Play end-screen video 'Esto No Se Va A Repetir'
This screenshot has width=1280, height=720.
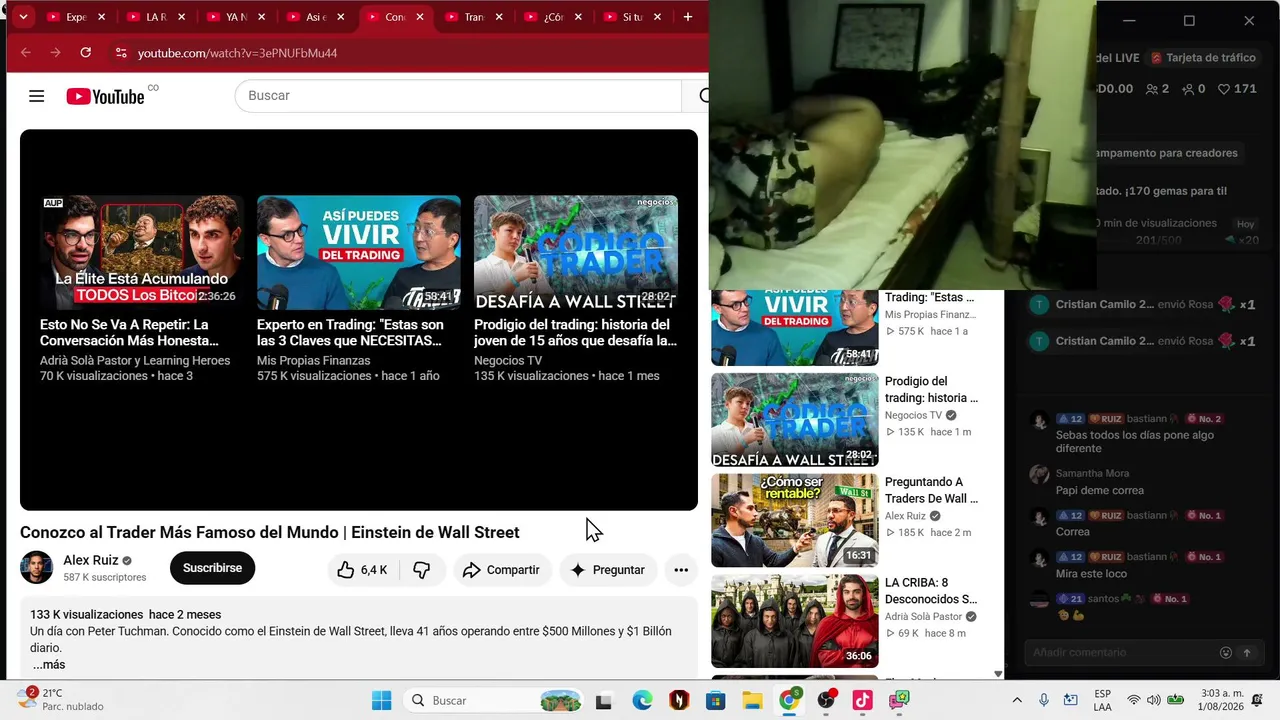[x=142, y=252]
